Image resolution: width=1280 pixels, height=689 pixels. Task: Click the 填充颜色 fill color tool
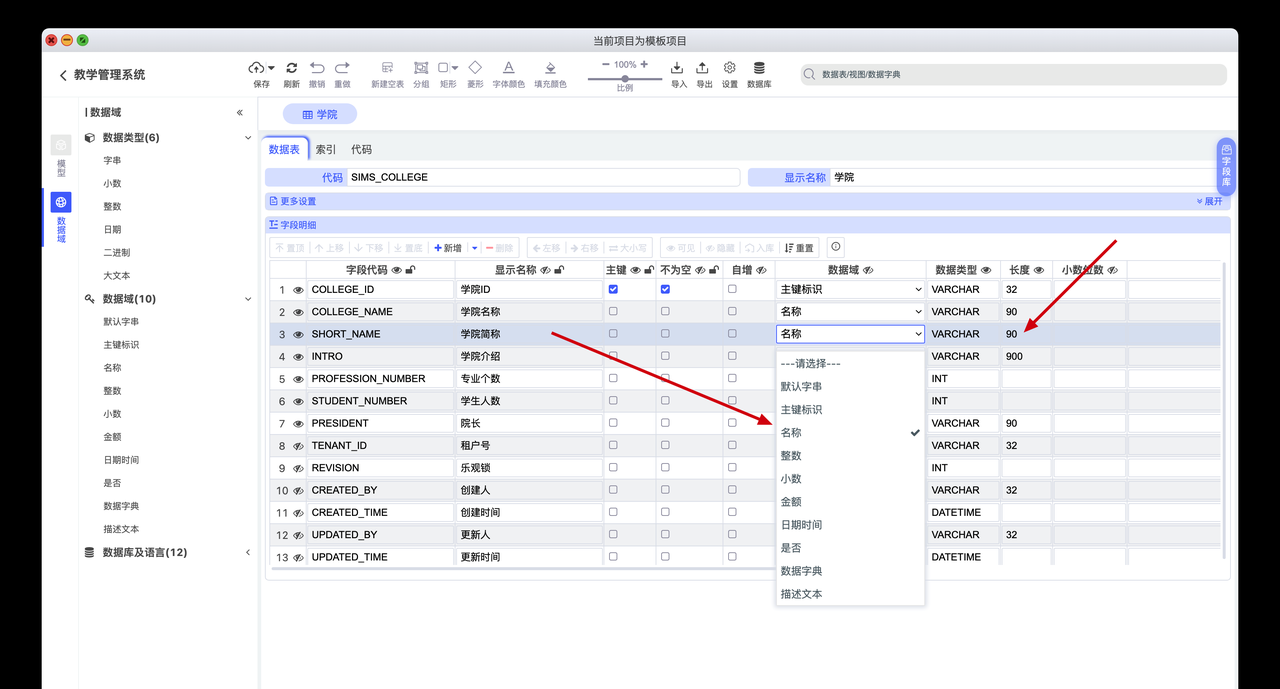point(549,70)
